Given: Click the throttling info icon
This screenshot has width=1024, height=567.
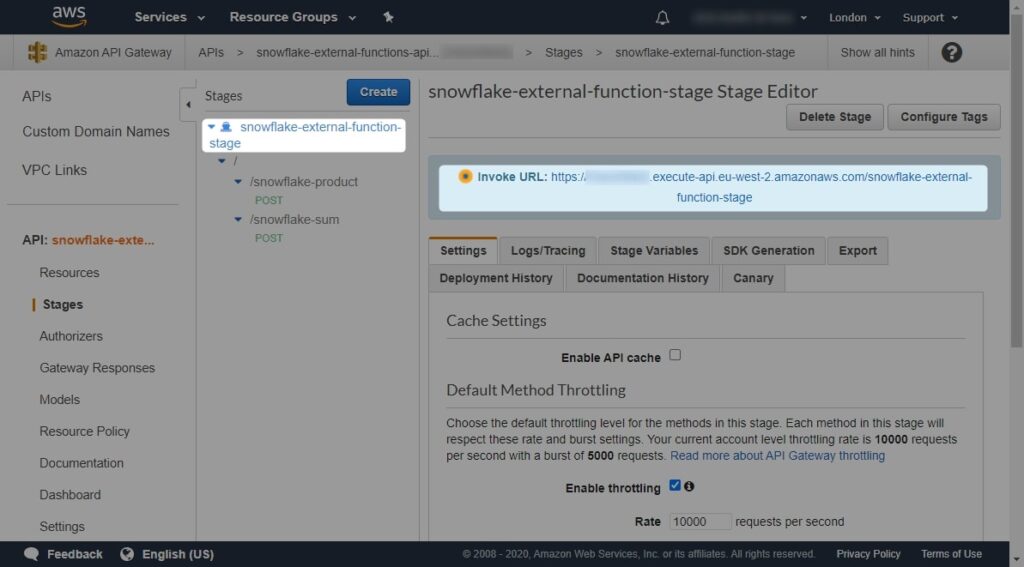Looking at the screenshot, I should (x=689, y=486).
